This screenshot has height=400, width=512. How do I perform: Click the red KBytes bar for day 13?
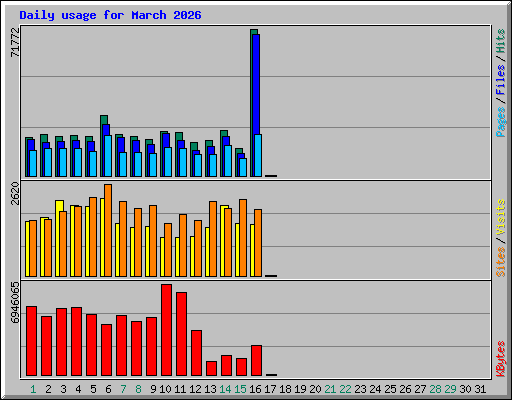tap(212, 368)
